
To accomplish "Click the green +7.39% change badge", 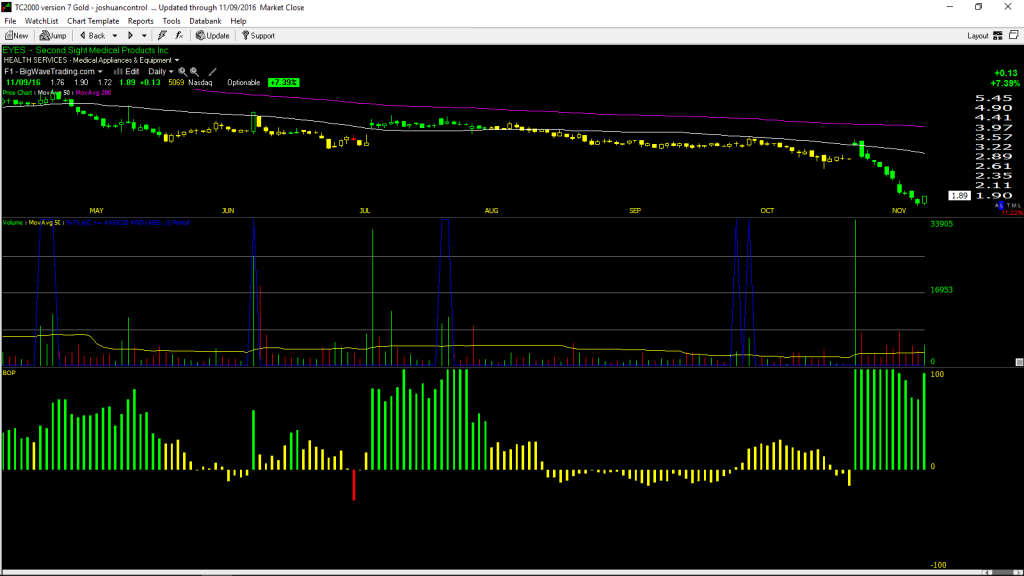I will tap(283, 83).
